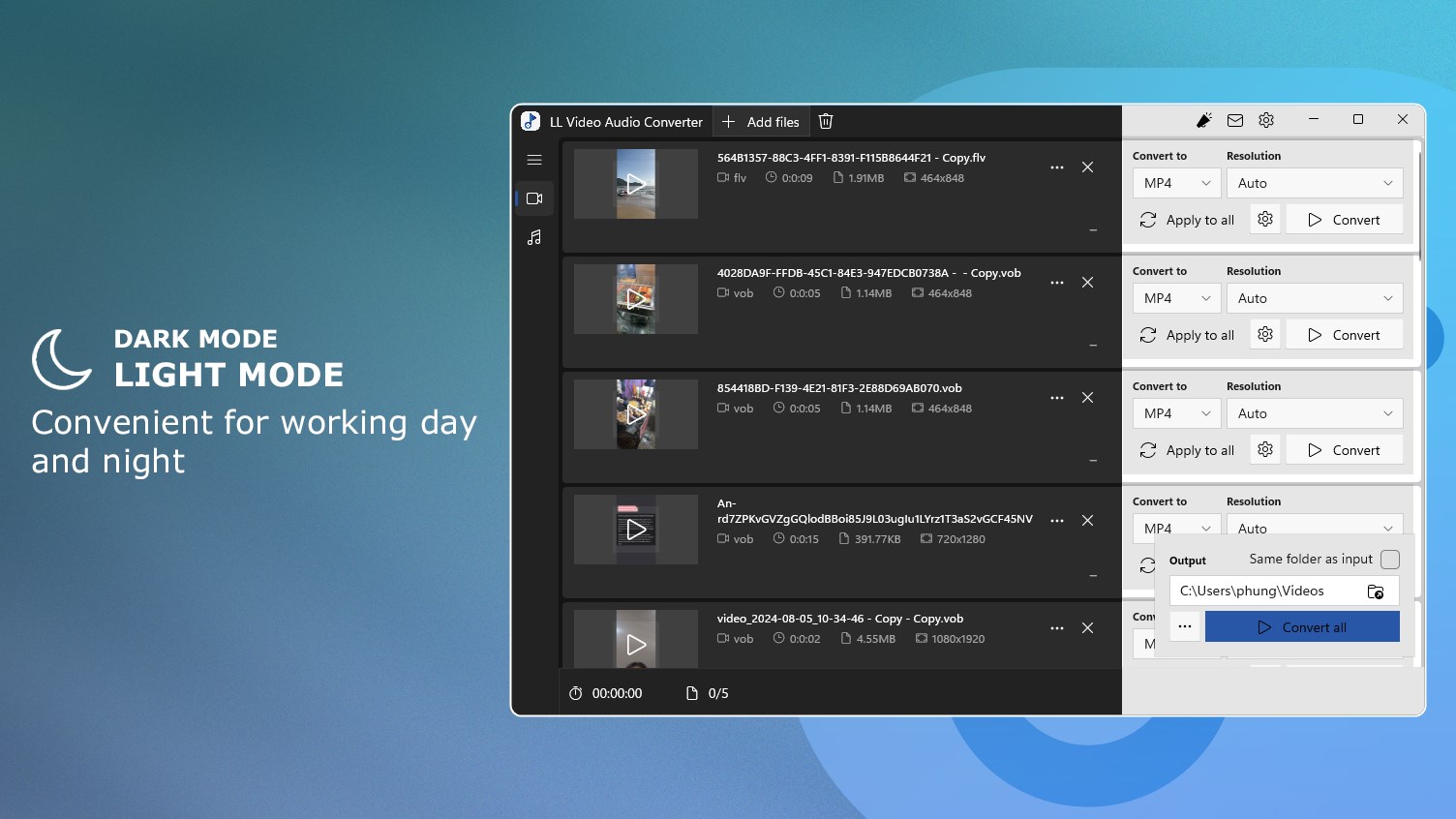This screenshot has width=1456, height=819.
Task: Click the 0/5 file count status
Action: [707, 693]
